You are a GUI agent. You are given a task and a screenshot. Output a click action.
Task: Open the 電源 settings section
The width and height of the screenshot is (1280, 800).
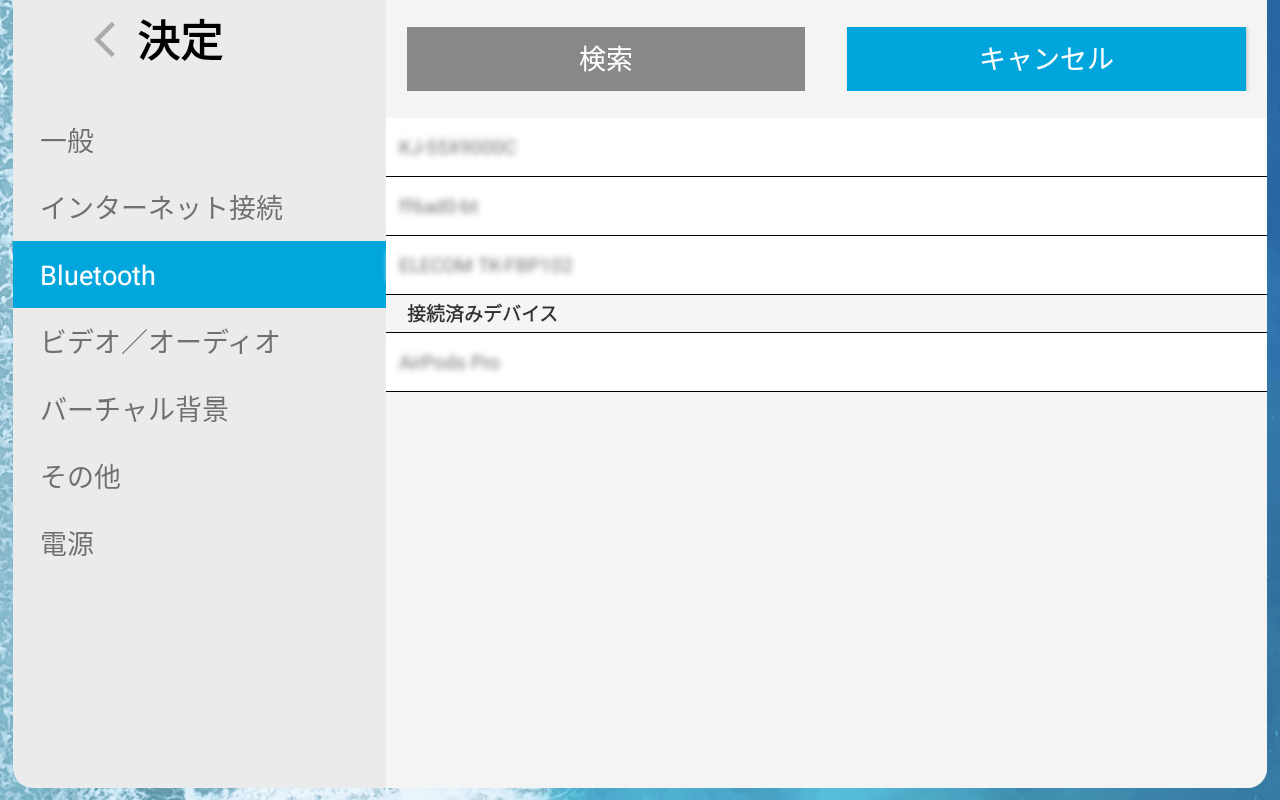tap(68, 544)
